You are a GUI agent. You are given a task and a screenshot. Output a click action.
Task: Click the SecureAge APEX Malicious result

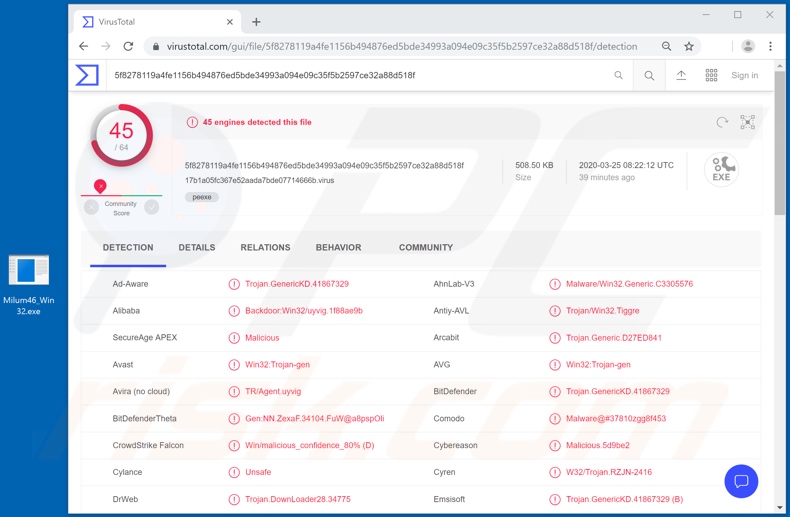click(x=262, y=338)
